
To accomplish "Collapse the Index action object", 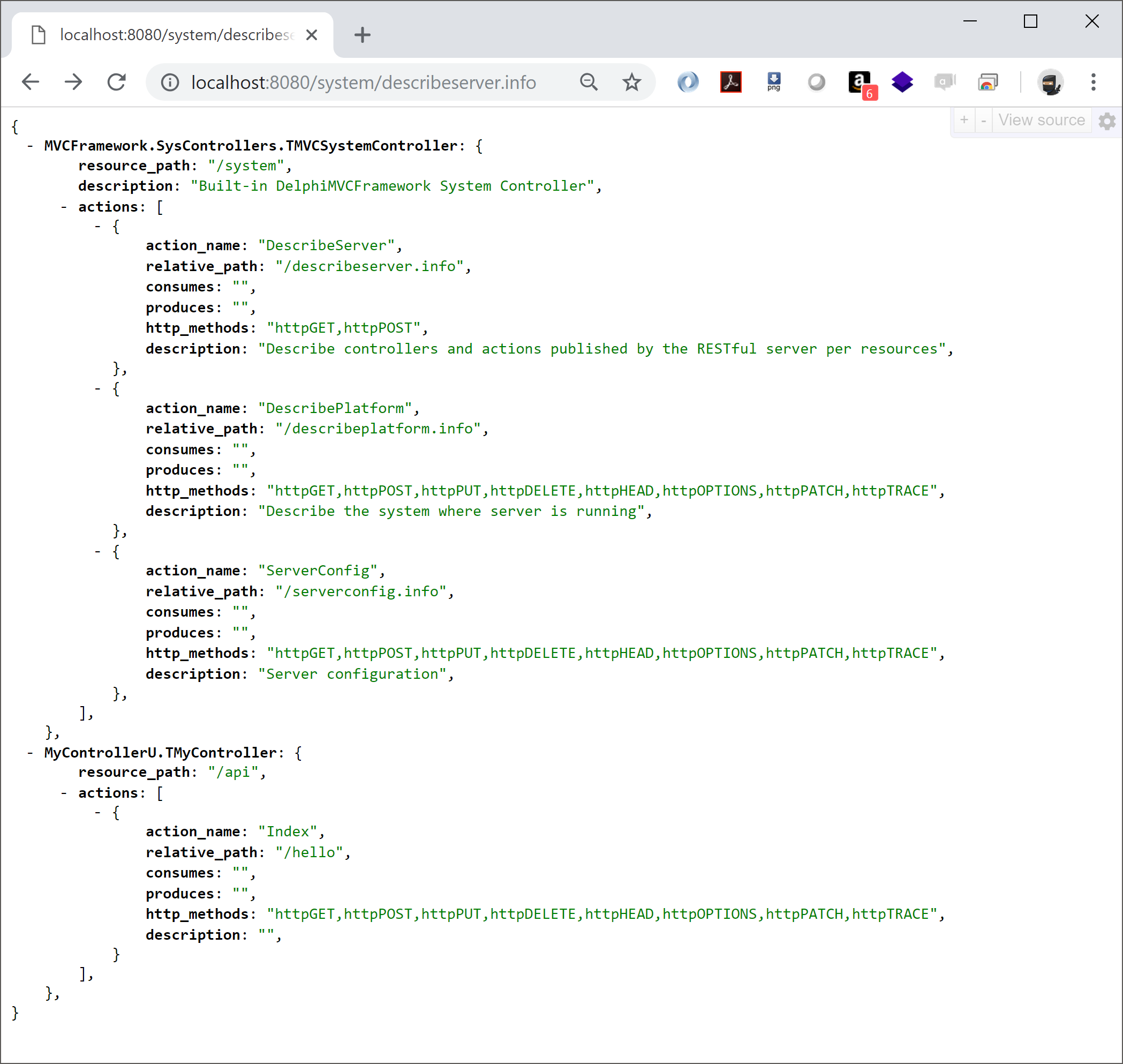I will tap(98, 813).
